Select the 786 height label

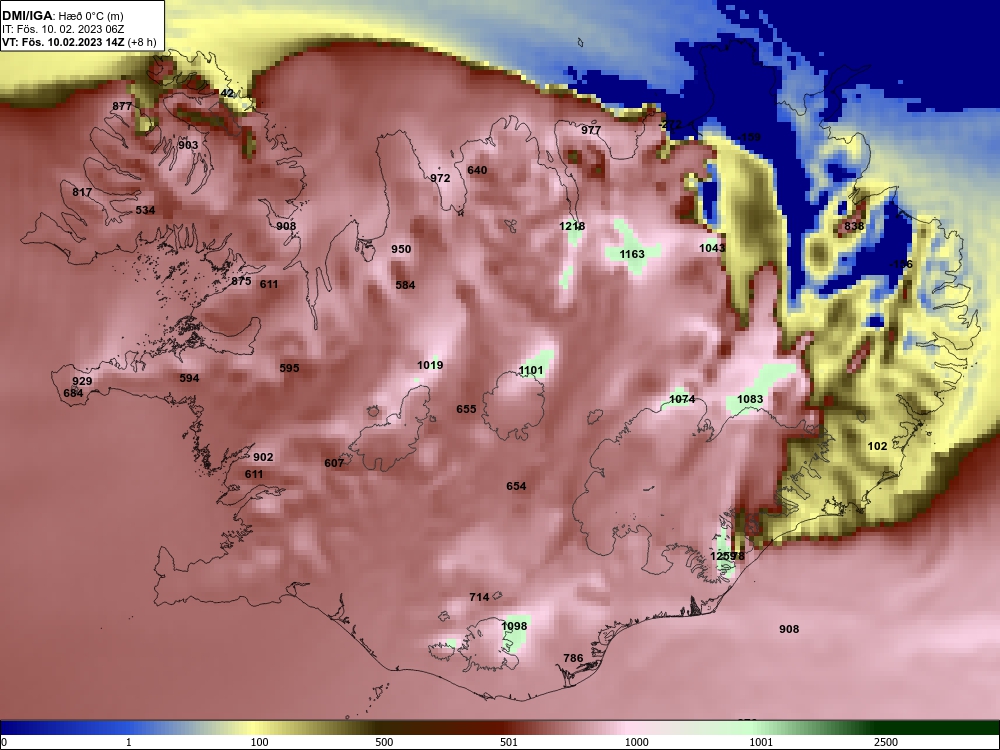pyautogui.click(x=573, y=658)
